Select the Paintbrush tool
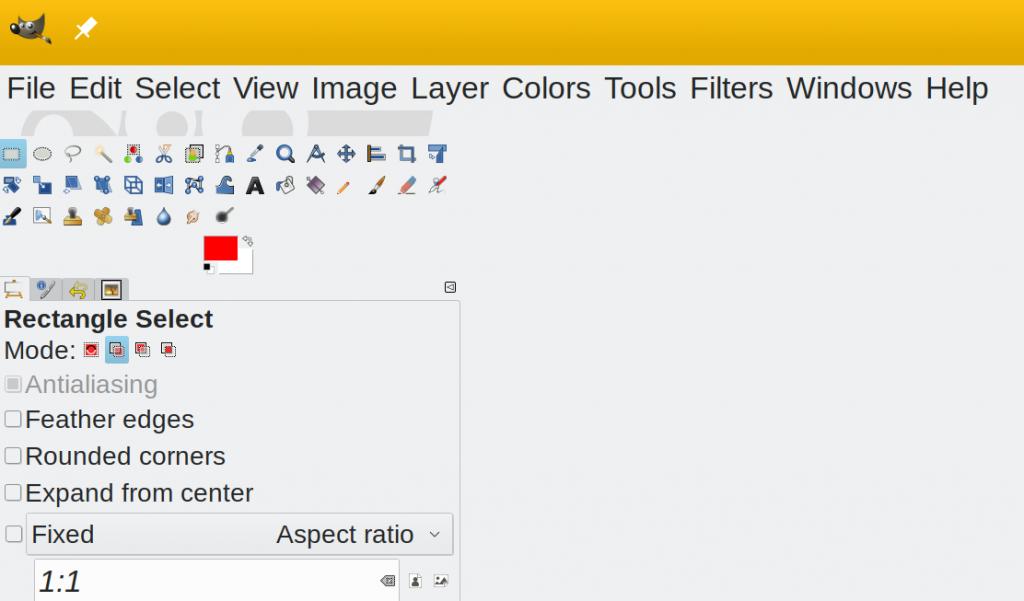 click(376, 185)
